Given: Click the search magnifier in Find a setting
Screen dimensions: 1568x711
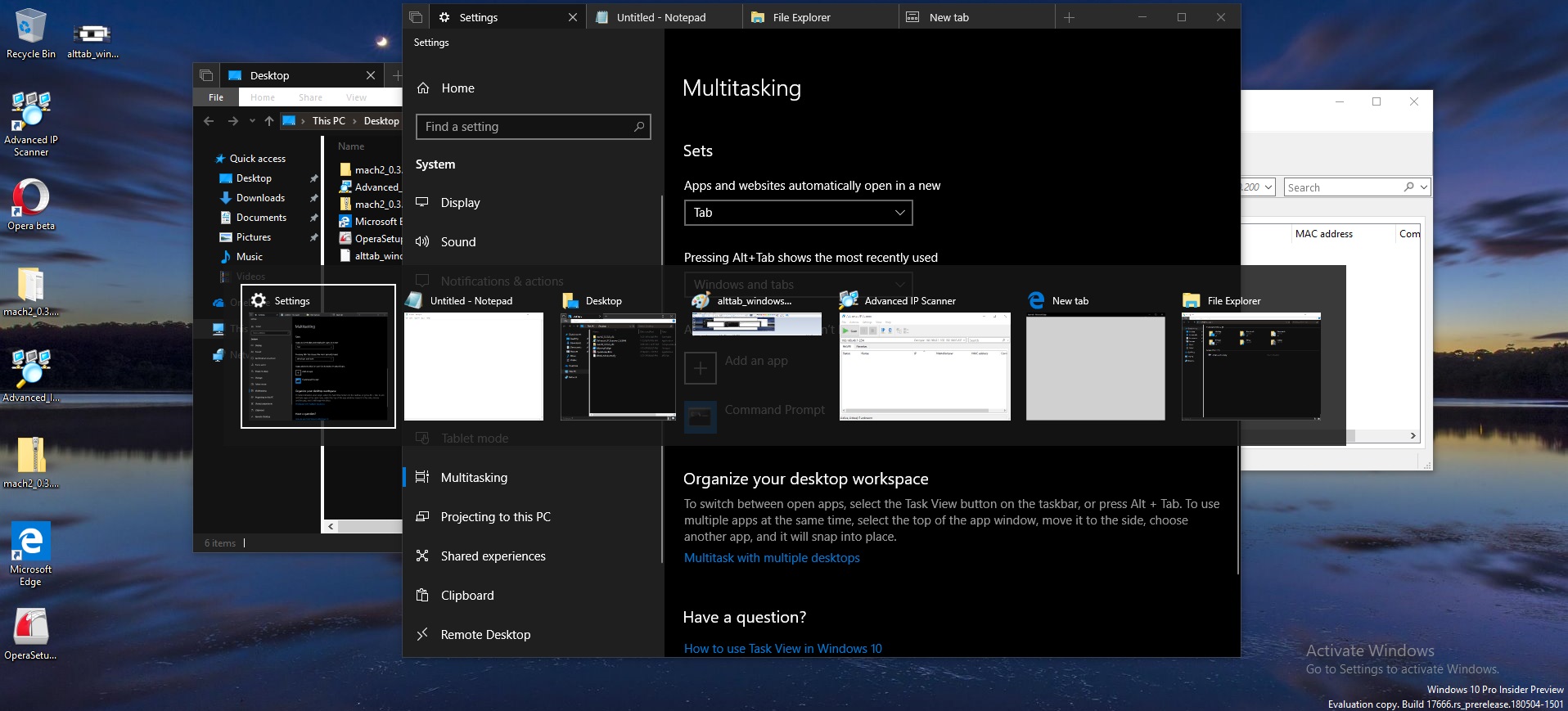Looking at the screenshot, I should (639, 127).
